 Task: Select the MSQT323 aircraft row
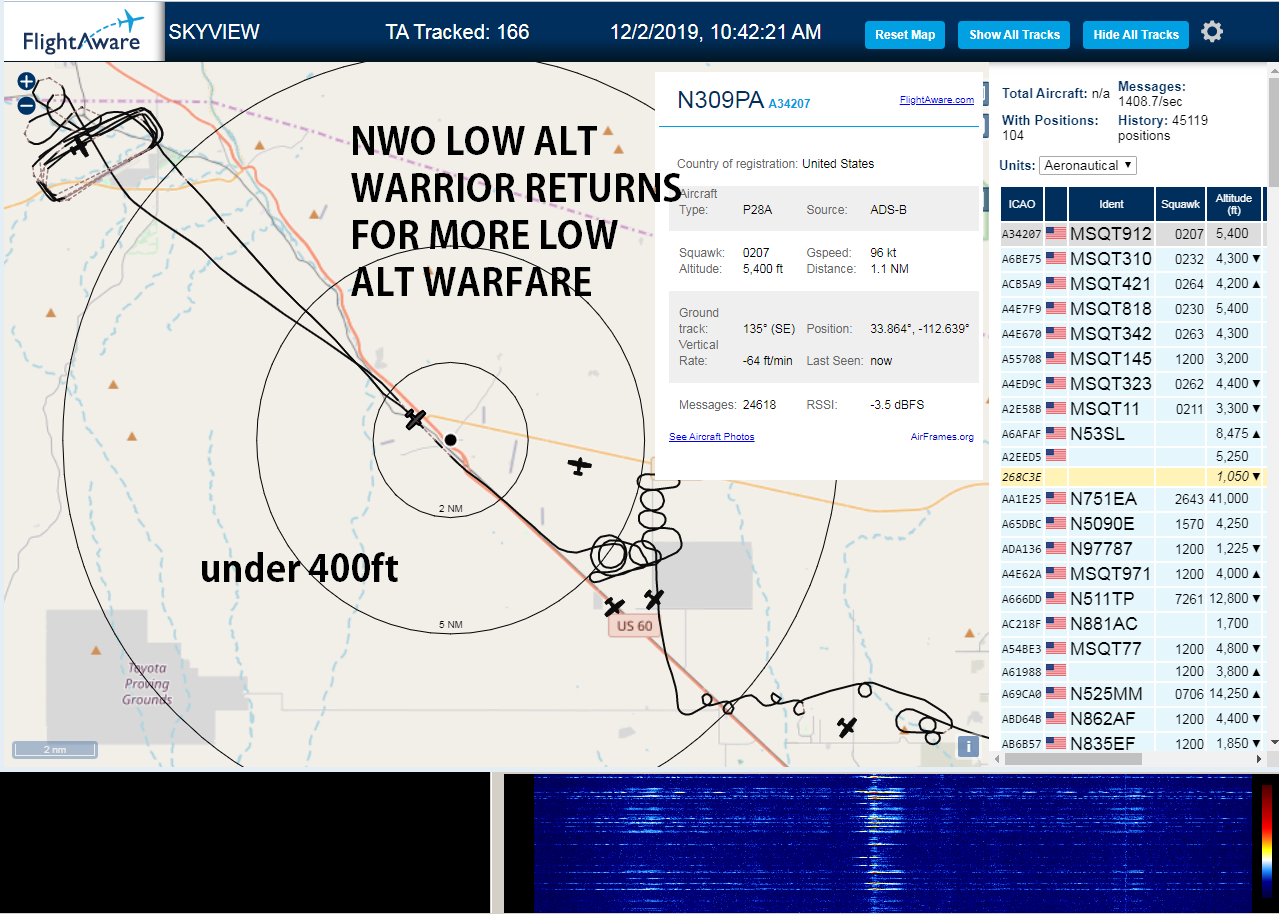[x=1132, y=384]
